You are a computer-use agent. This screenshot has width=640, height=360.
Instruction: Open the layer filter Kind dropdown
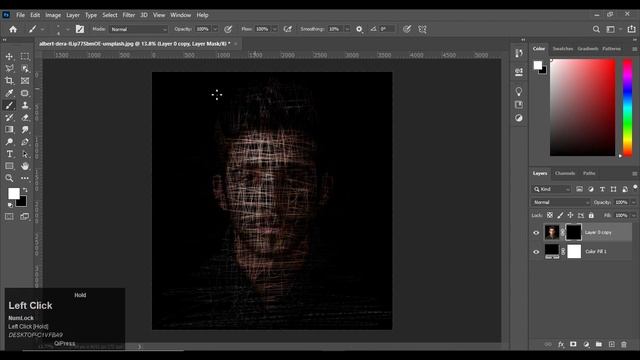point(551,189)
